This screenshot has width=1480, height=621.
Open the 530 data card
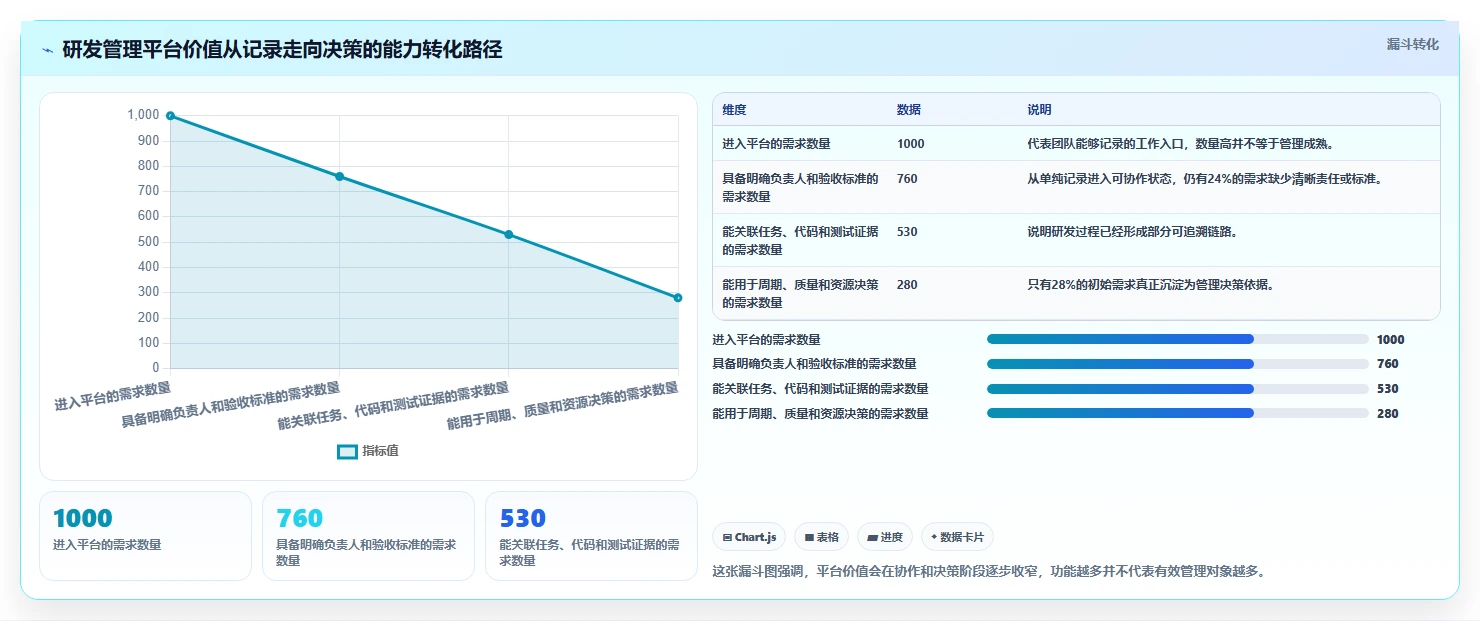591,535
